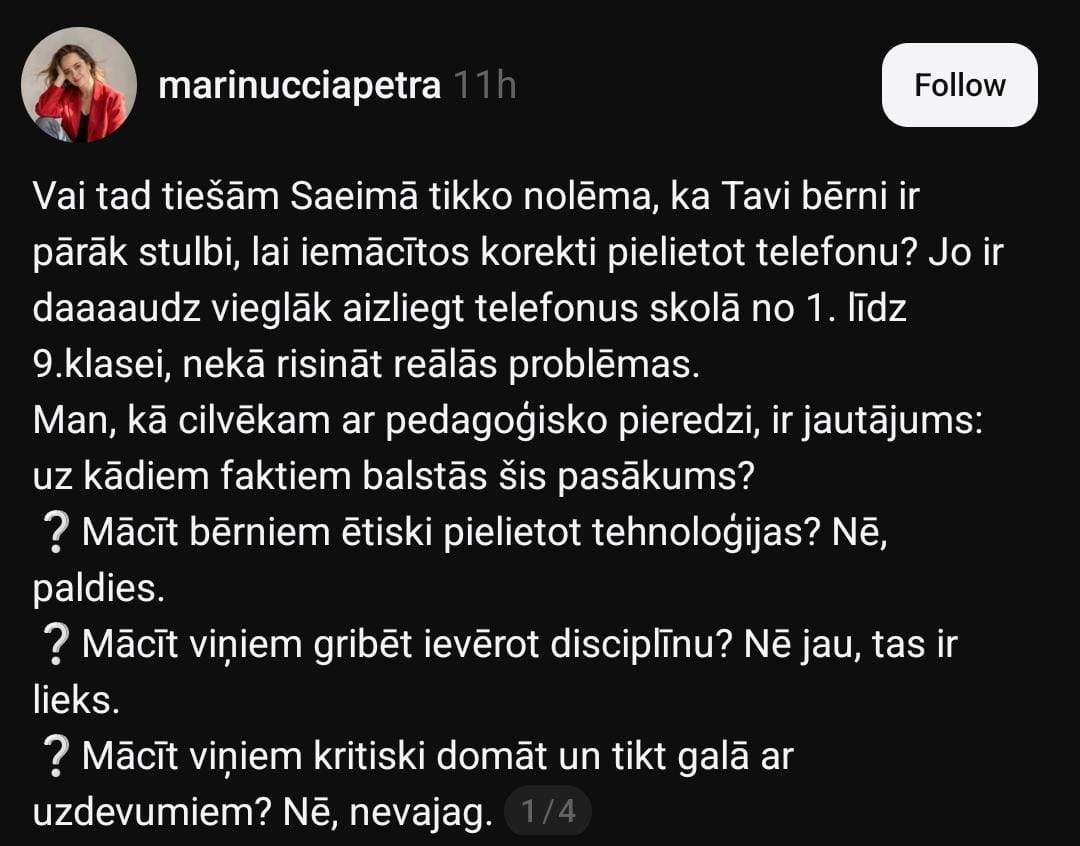
Task: Click the text 'Mācīt viņiem gribēt ievērot disciplīnu?'
Action: (408, 645)
